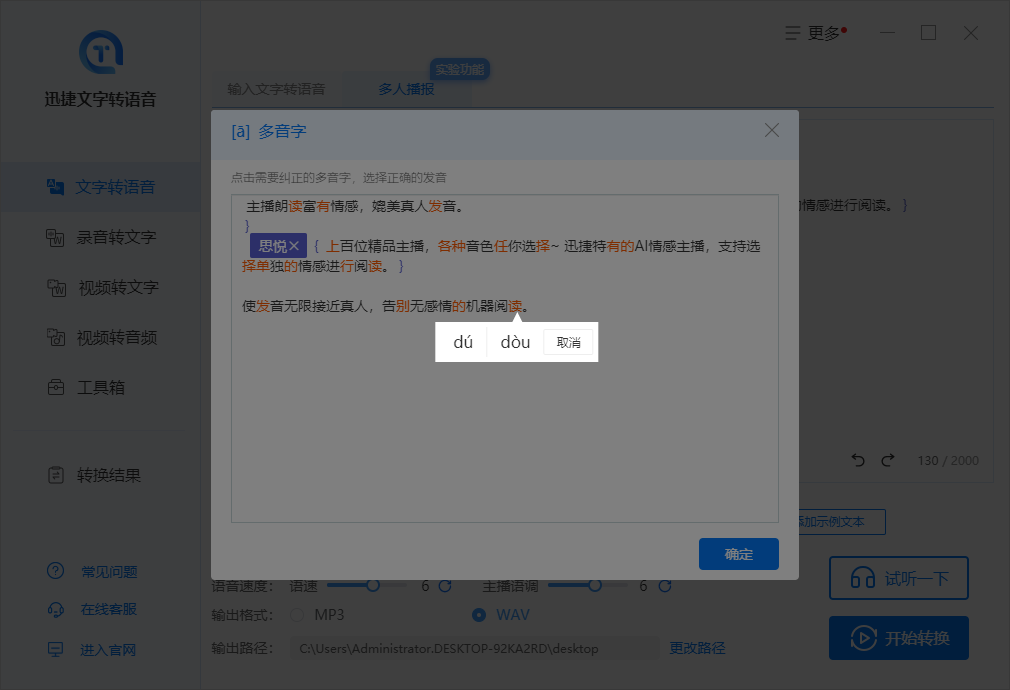Click polyphone 别 in 告别无感情

pos(403,306)
